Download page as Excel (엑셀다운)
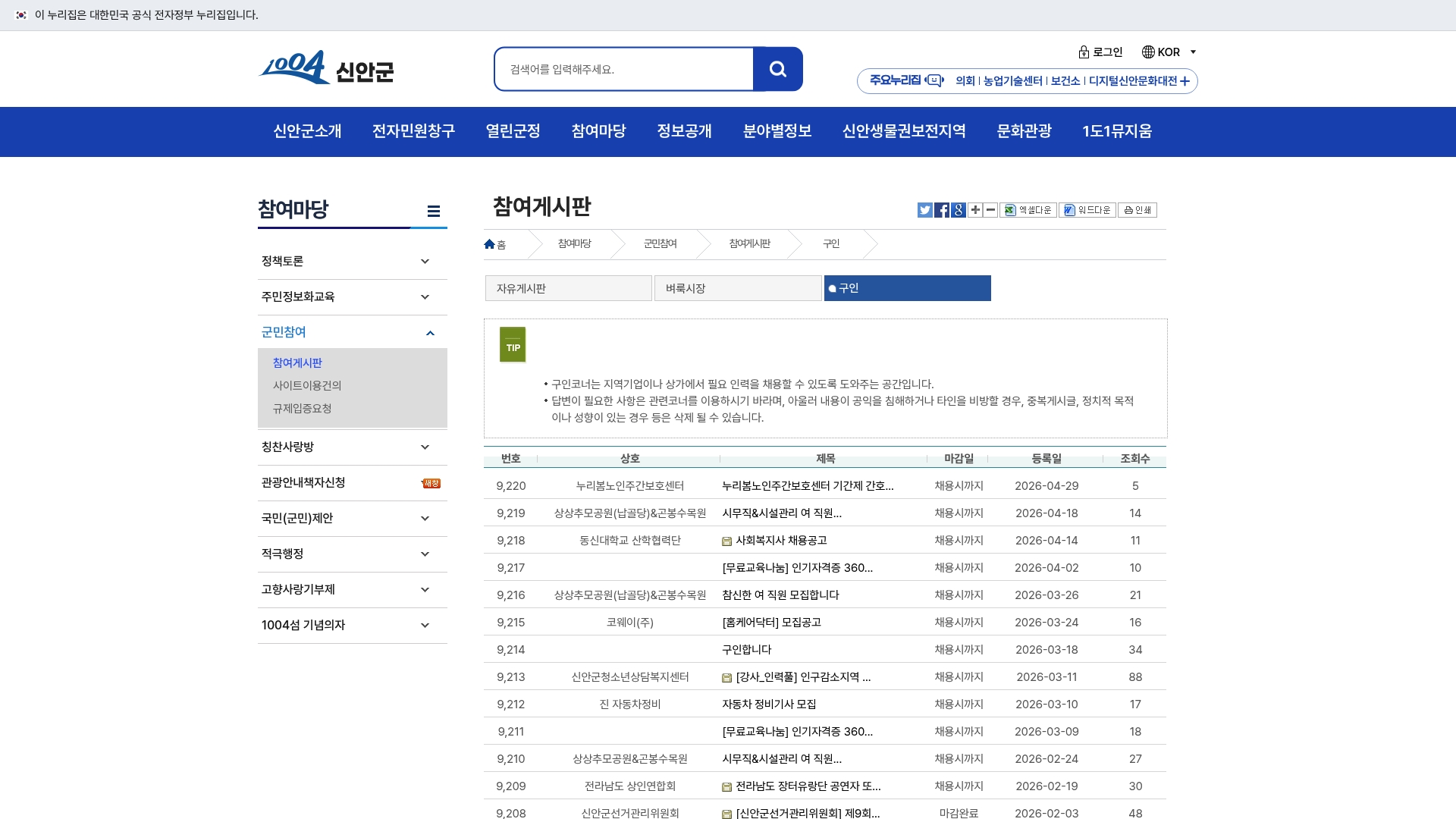The height and width of the screenshot is (819, 1456). click(1028, 210)
